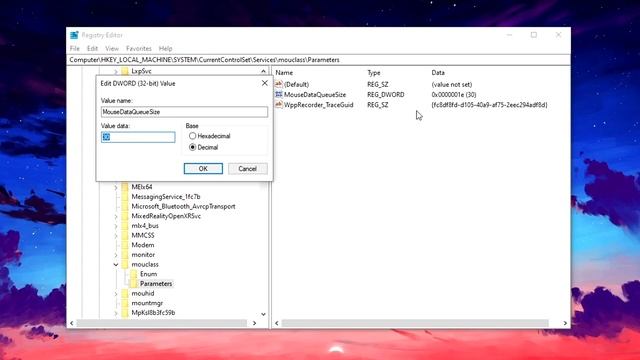Screen dimensions: 640x360
Task: Click the Modem folder icon
Action: [124, 245]
